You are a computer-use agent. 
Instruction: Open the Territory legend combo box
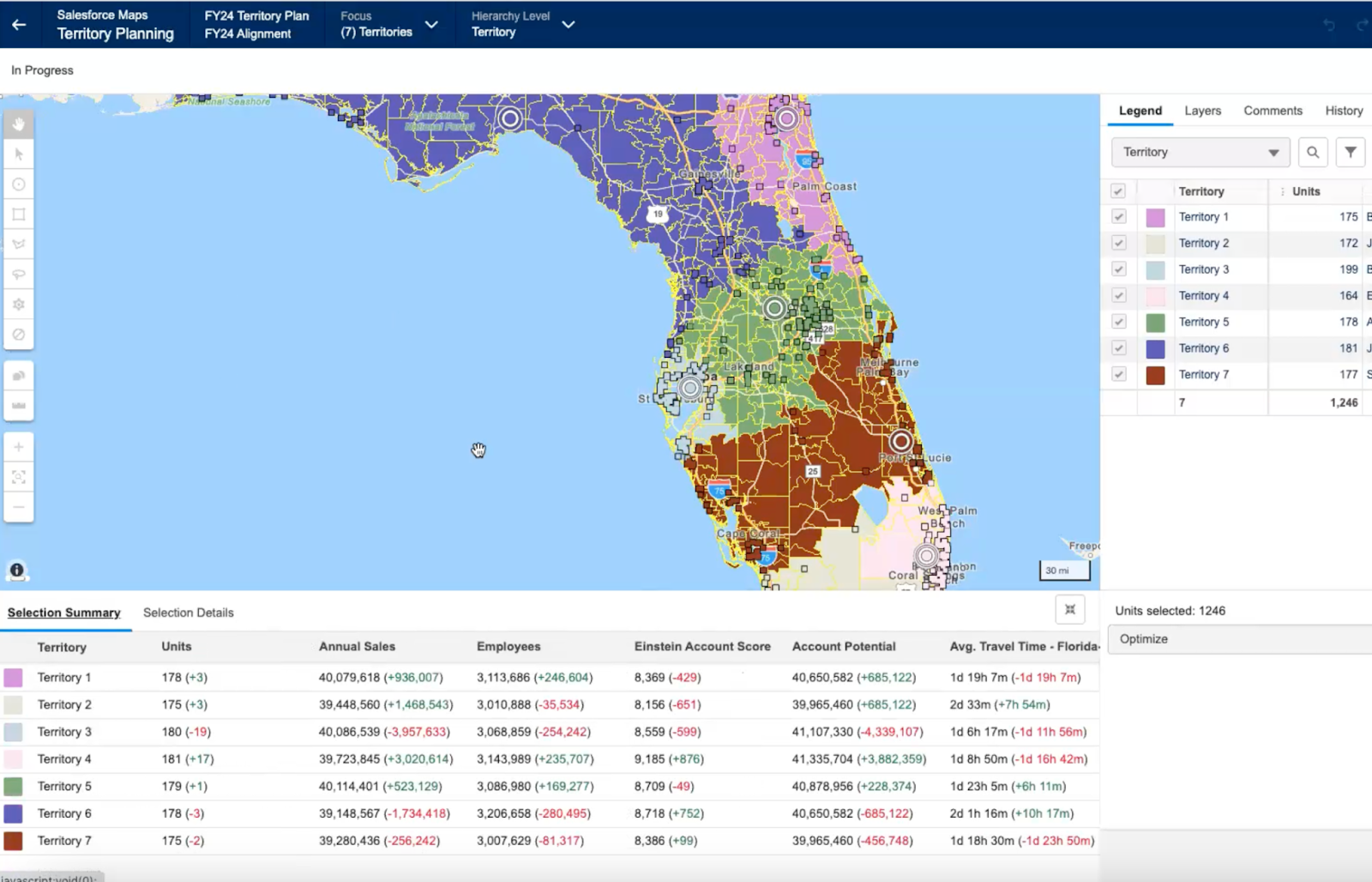coord(1200,152)
